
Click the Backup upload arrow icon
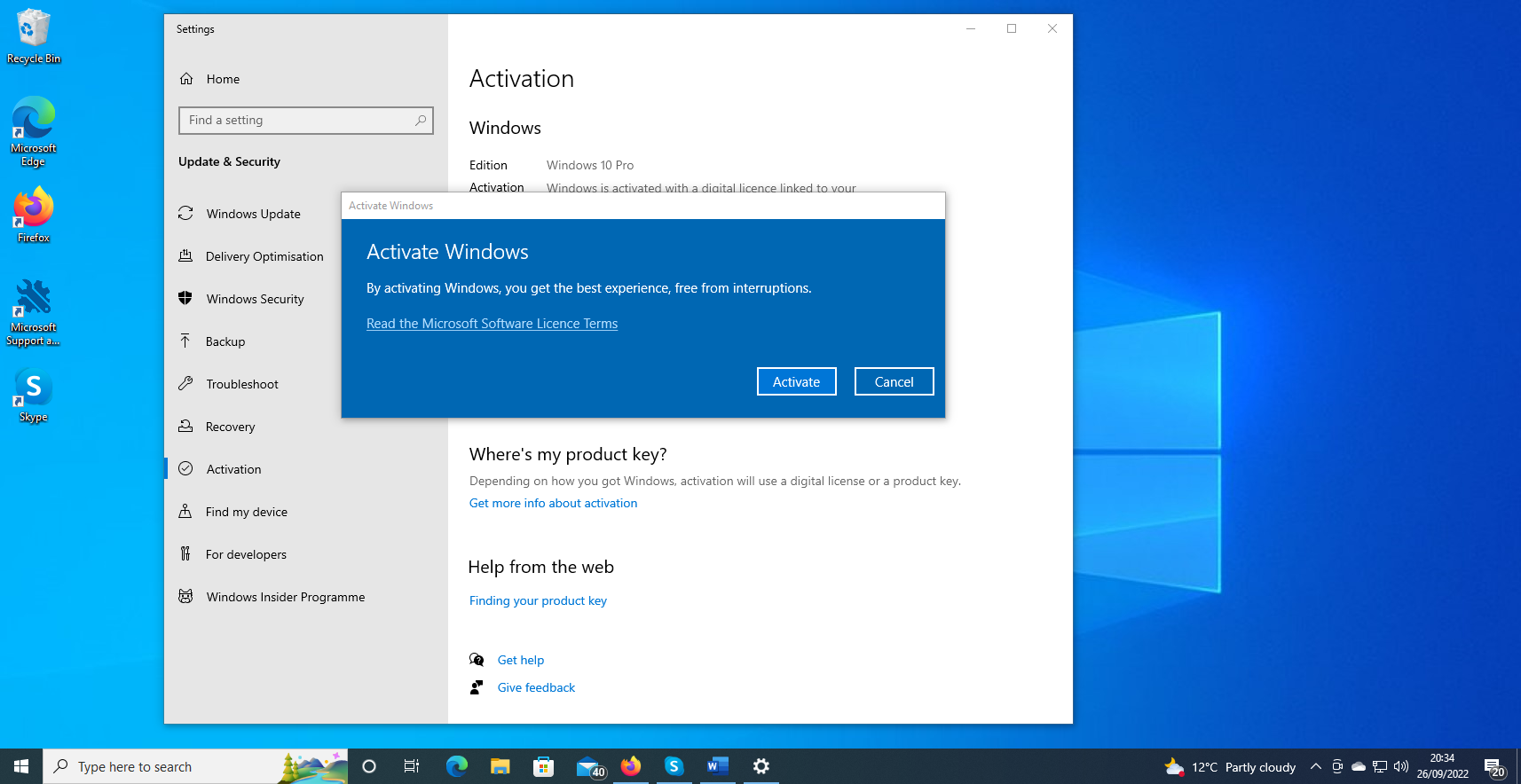(x=185, y=341)
